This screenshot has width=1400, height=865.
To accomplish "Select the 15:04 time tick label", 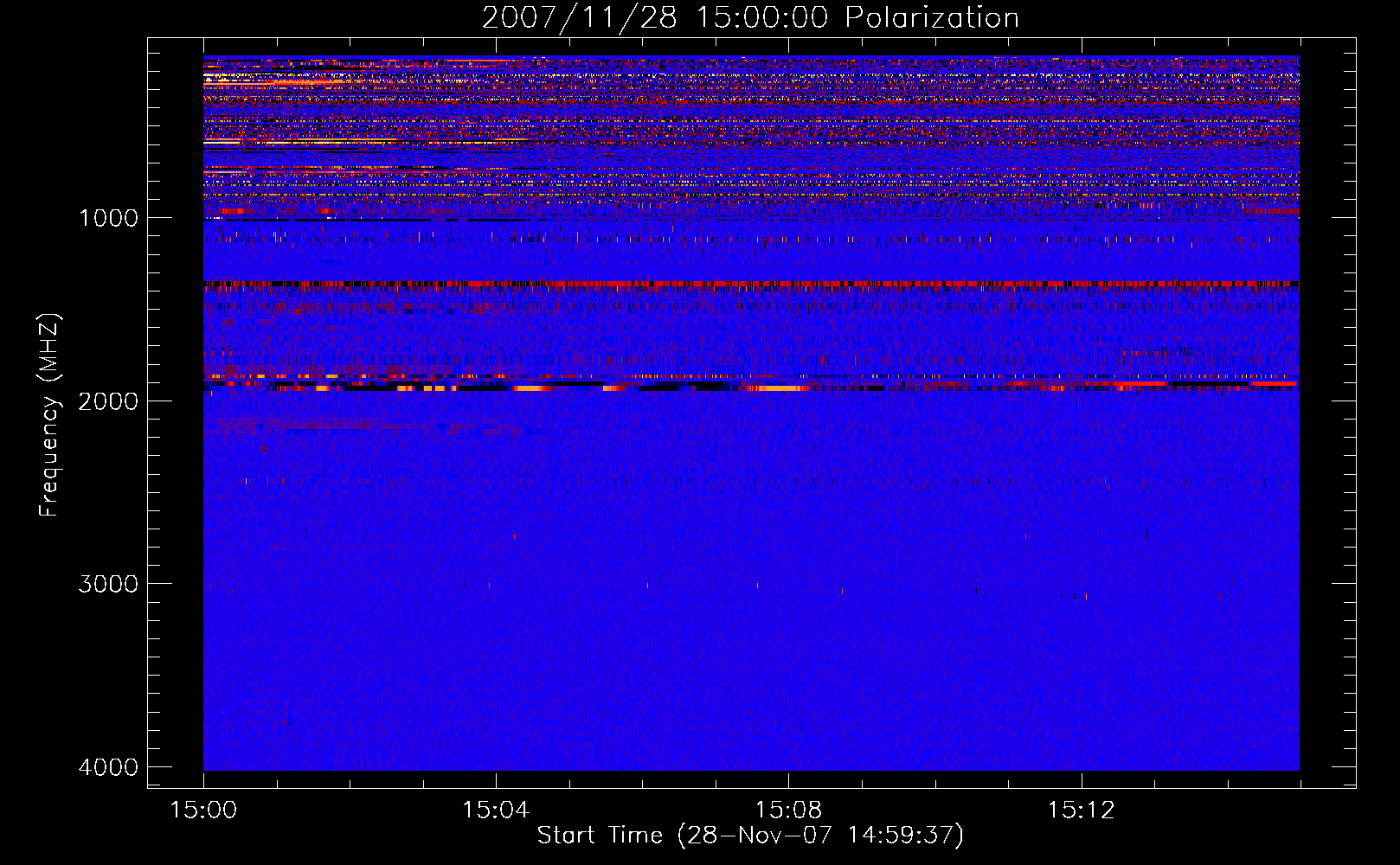I will [495, 811].
